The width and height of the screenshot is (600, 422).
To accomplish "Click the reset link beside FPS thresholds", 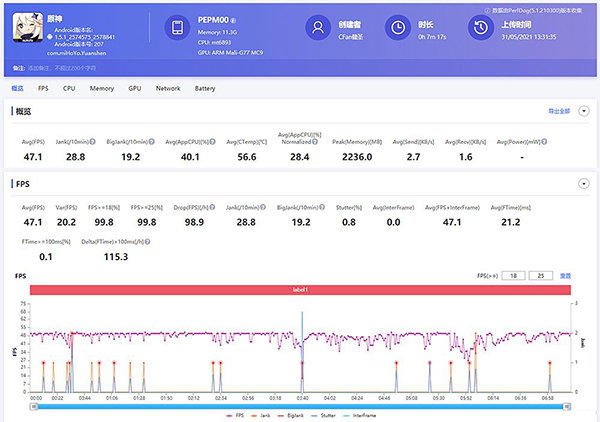I will click(565, 274).
